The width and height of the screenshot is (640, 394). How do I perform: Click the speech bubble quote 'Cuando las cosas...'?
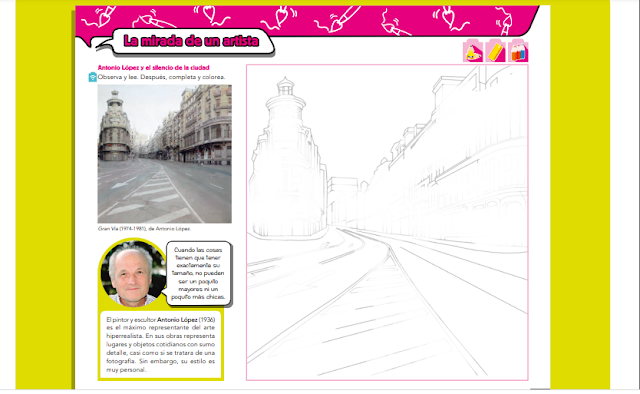point(198,273)
